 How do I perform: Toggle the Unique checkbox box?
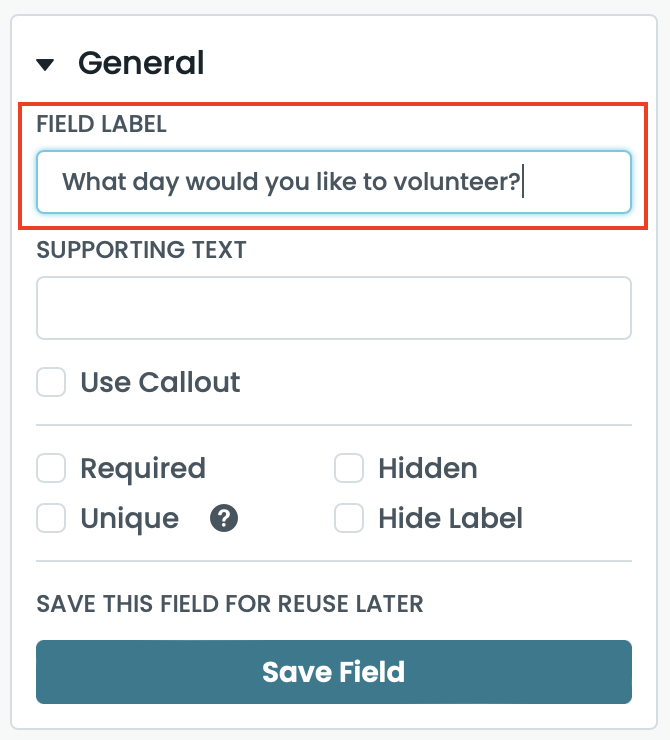[x=51, y=518]
